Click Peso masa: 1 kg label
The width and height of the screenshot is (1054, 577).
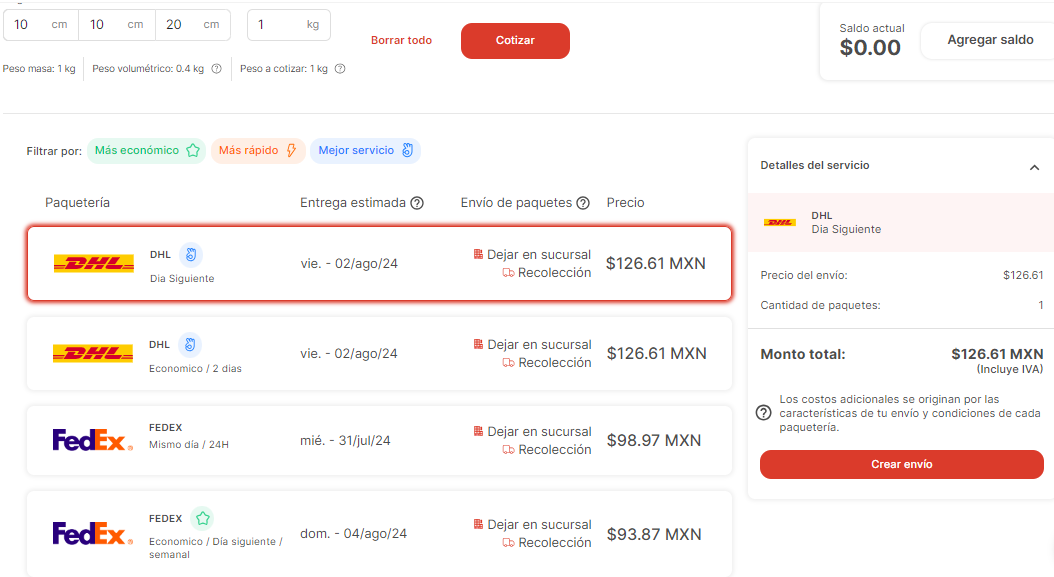click(x=39, y=69)
